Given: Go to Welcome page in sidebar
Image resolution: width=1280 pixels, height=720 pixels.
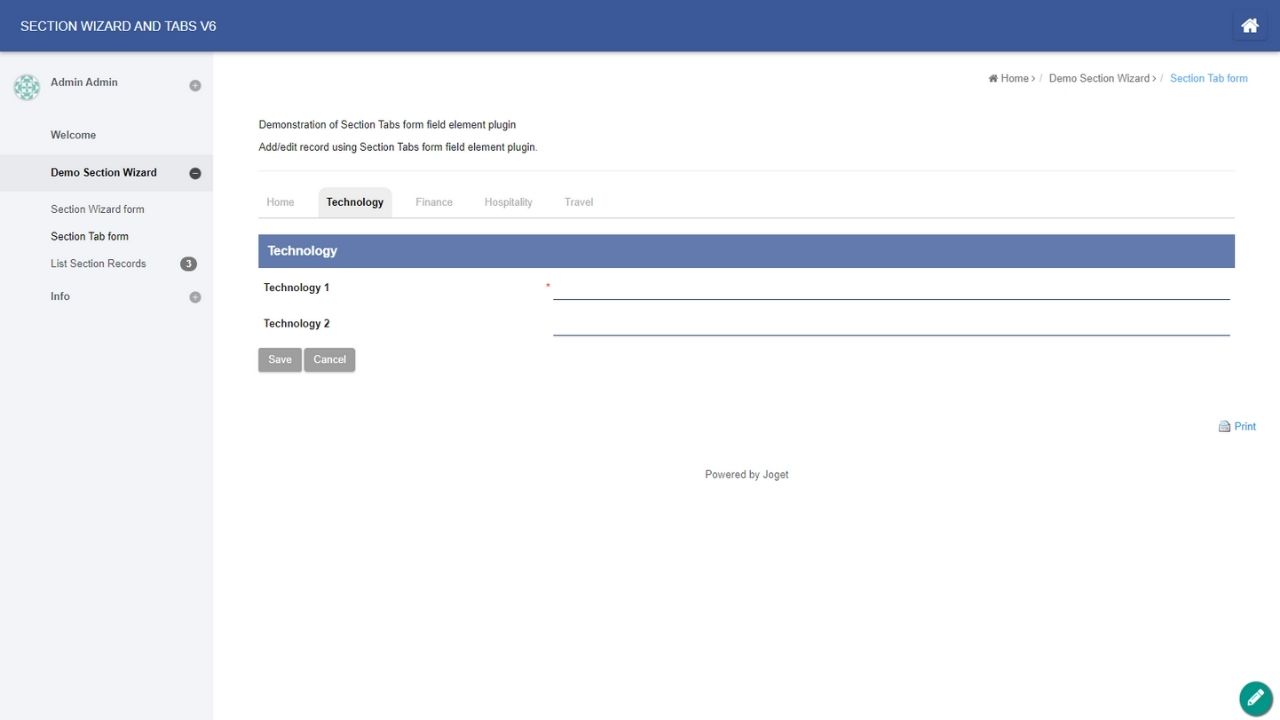Looking at the screenshot, I should (73, 135).
